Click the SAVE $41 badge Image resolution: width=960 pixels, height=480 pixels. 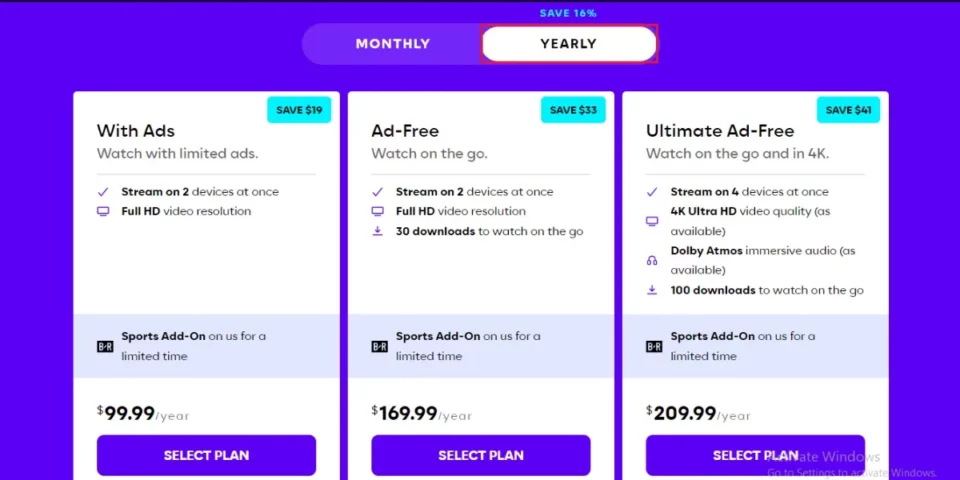[x=848, y=110]
